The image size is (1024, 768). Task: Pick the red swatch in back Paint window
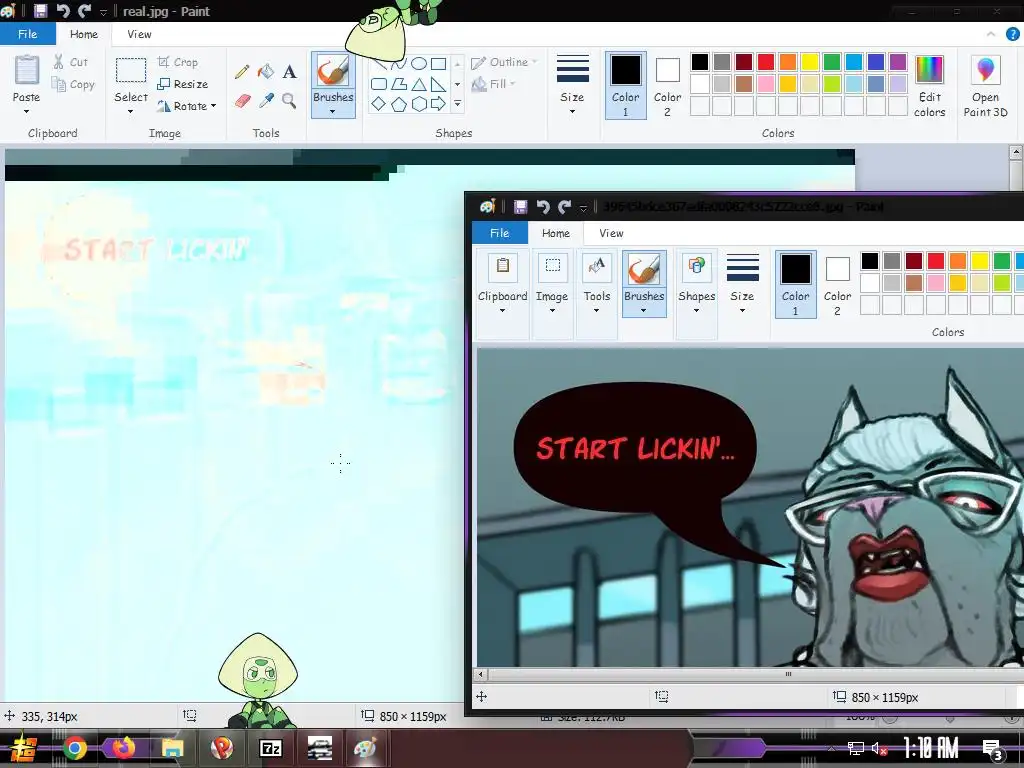766,62
